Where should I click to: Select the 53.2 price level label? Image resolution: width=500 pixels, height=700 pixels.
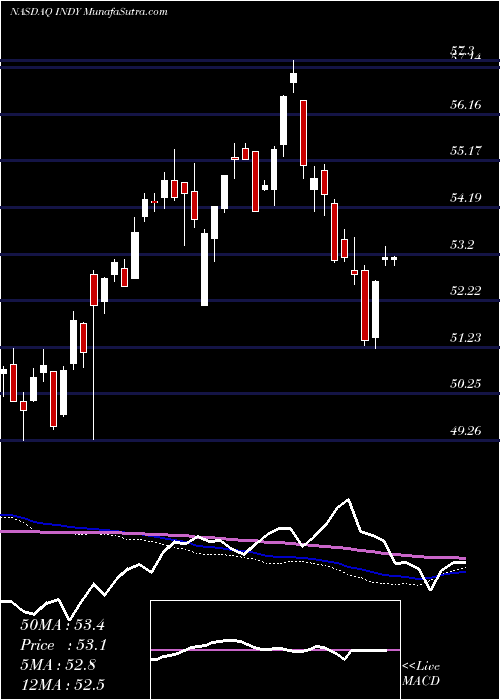click(x=462, y=245)
